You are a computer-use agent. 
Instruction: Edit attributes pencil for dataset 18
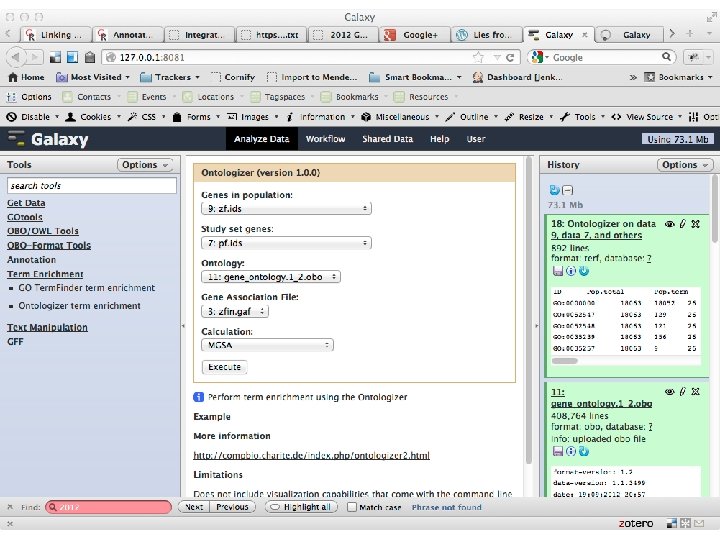(x=683, y=224)
